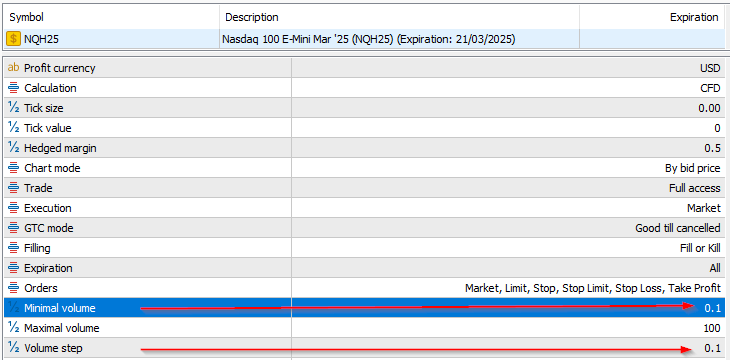This screenshot has height=360, width=730.
Task: Click the icon beside the Calculation property
Action: [x=14, y=88]
